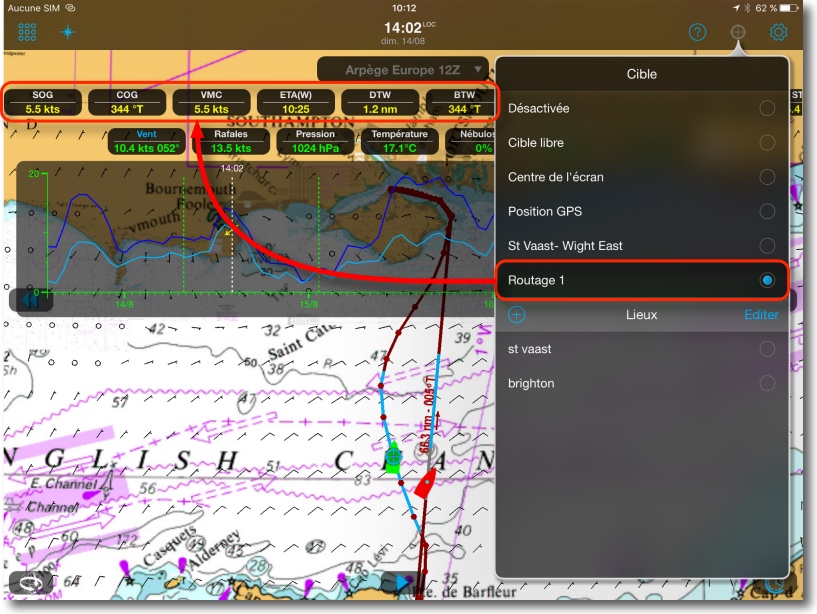Tap the Rafales 13.5 kts box
This screenshot has width=817, height=614.
[231, 141]
